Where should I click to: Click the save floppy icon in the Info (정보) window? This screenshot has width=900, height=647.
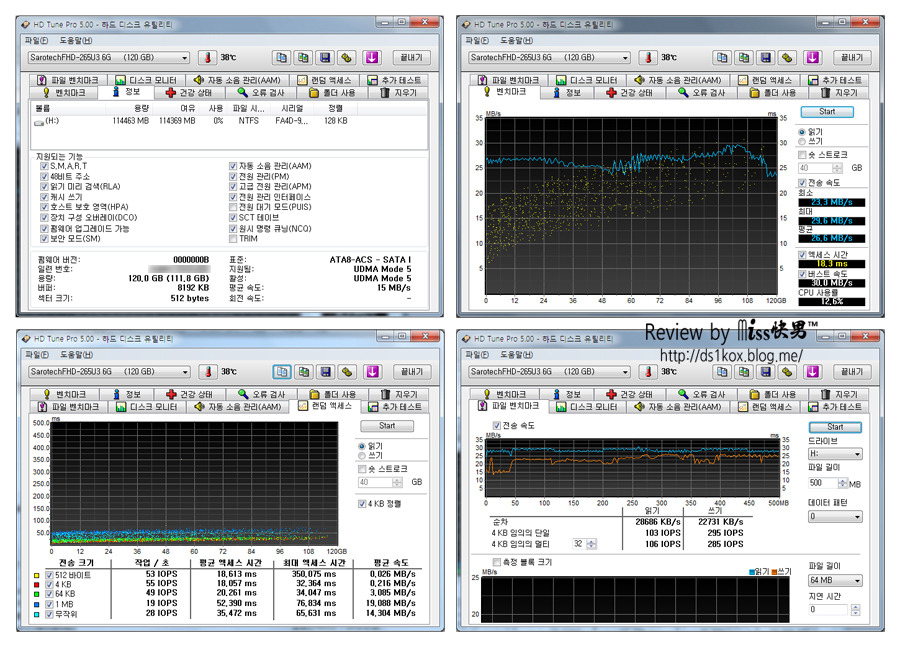click(x=325, y=57)
